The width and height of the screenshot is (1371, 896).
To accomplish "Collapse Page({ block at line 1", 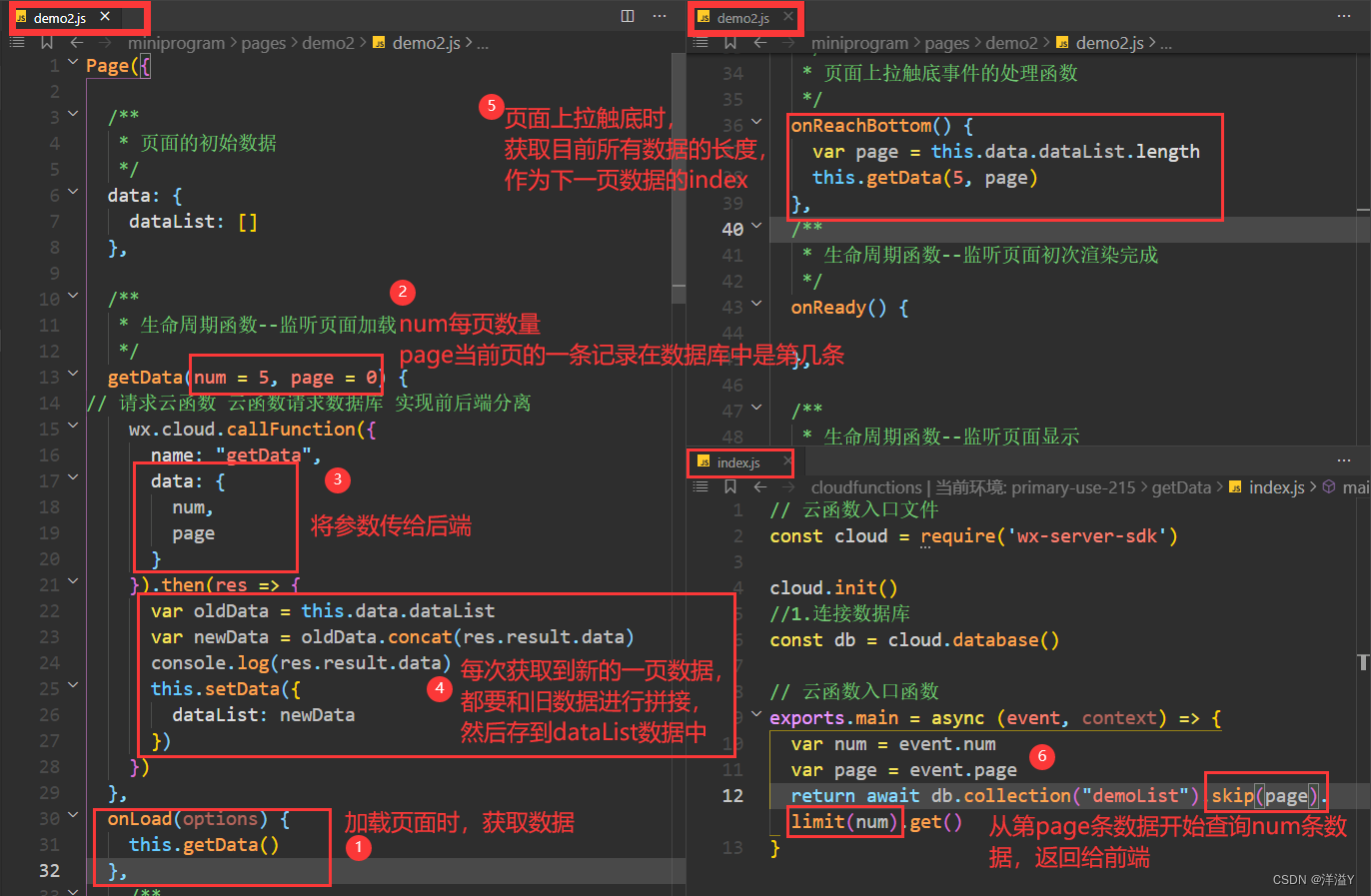I will click(73, 62).
